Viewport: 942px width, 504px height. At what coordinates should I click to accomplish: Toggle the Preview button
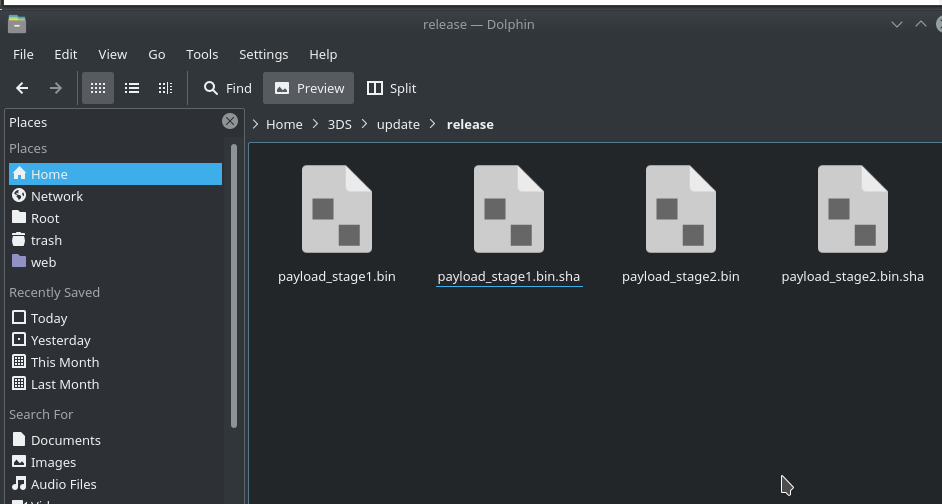[309, 88]
